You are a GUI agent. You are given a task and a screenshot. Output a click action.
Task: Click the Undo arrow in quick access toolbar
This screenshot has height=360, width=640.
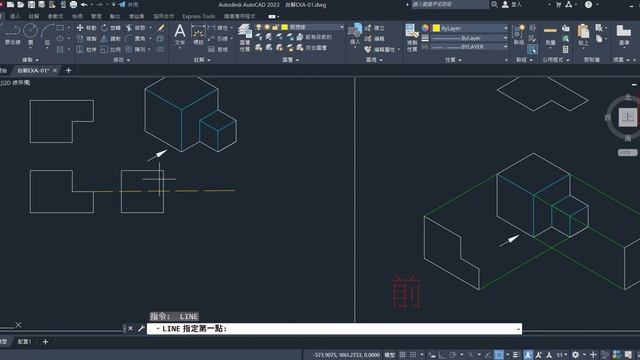pos(84,4)
